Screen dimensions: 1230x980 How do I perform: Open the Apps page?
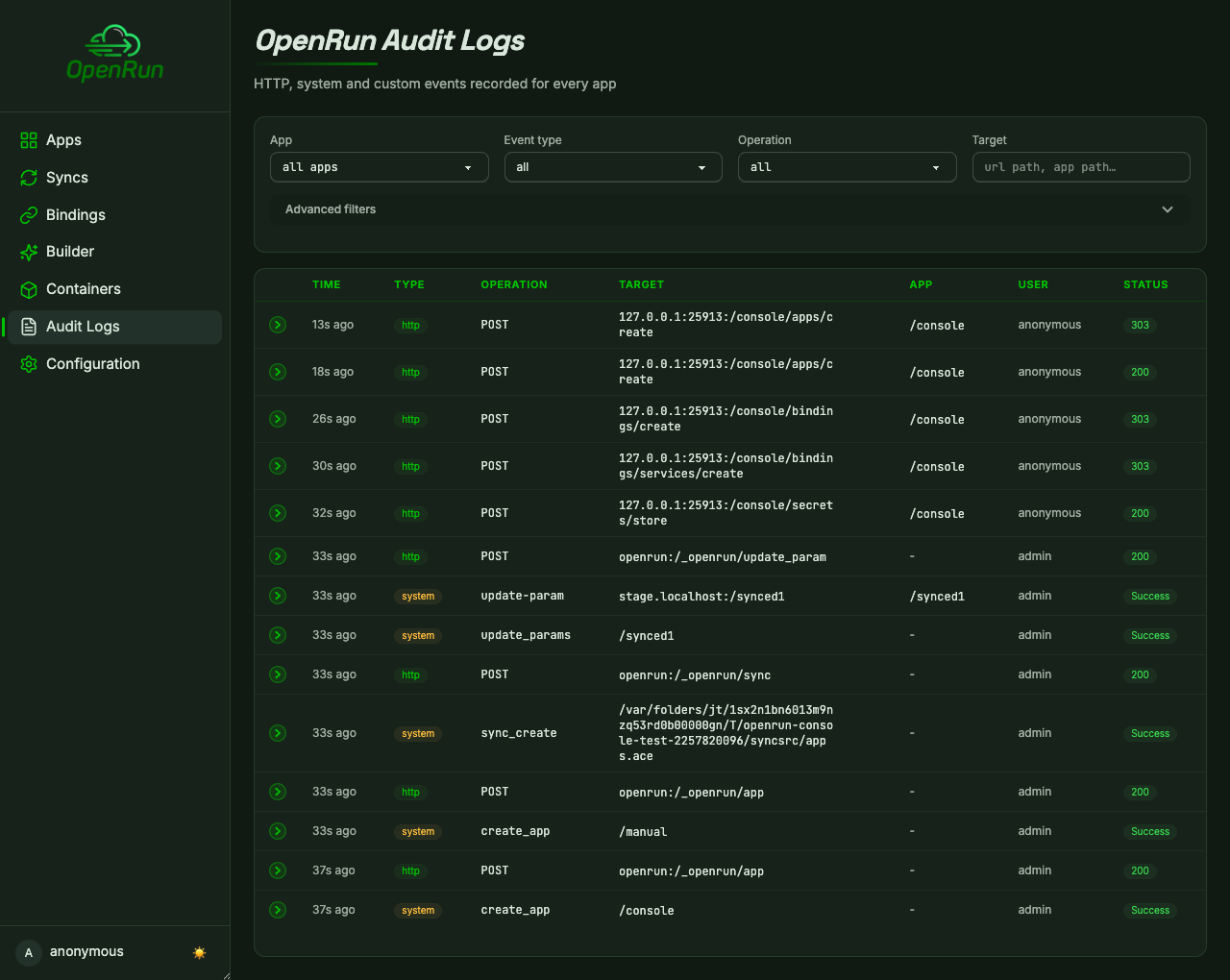114,140
